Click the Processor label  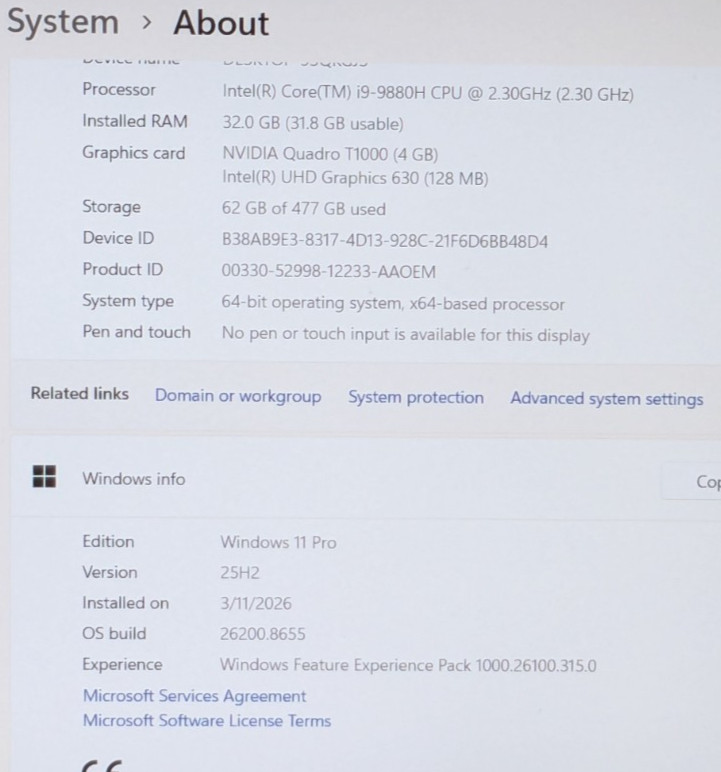pos(119,89)
